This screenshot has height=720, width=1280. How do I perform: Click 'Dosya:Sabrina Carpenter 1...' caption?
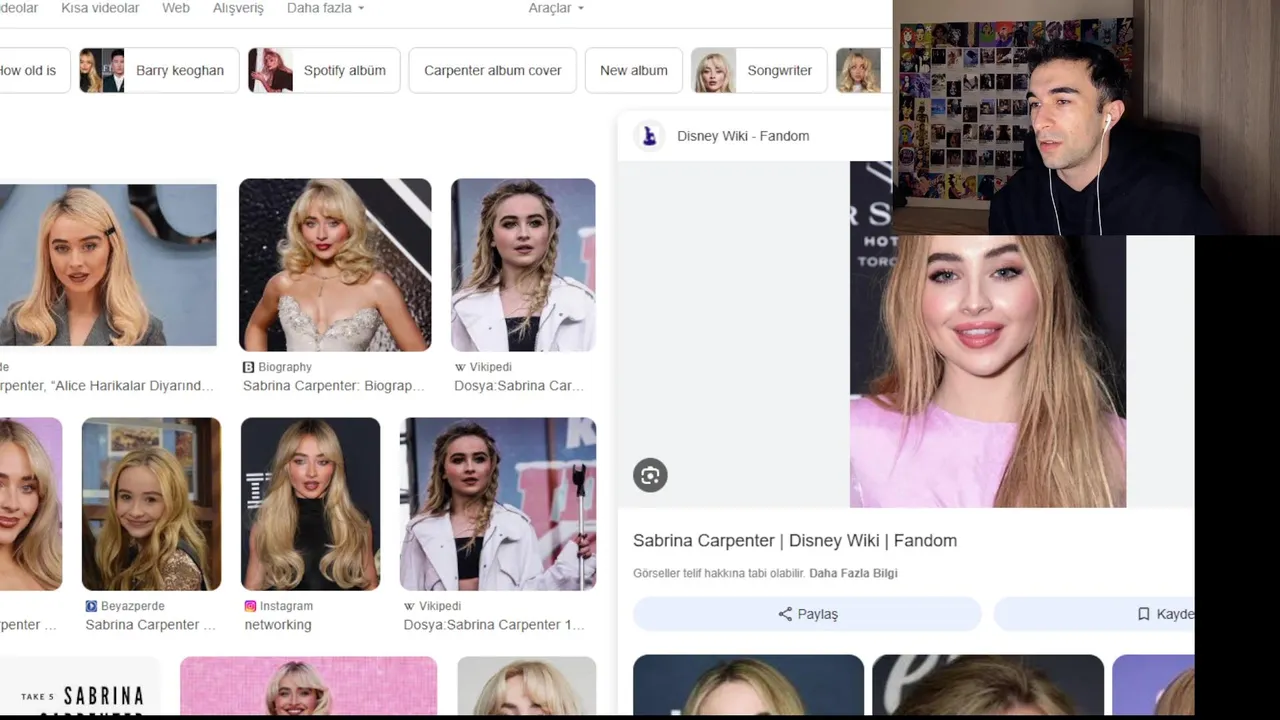[x=494, y=625]
